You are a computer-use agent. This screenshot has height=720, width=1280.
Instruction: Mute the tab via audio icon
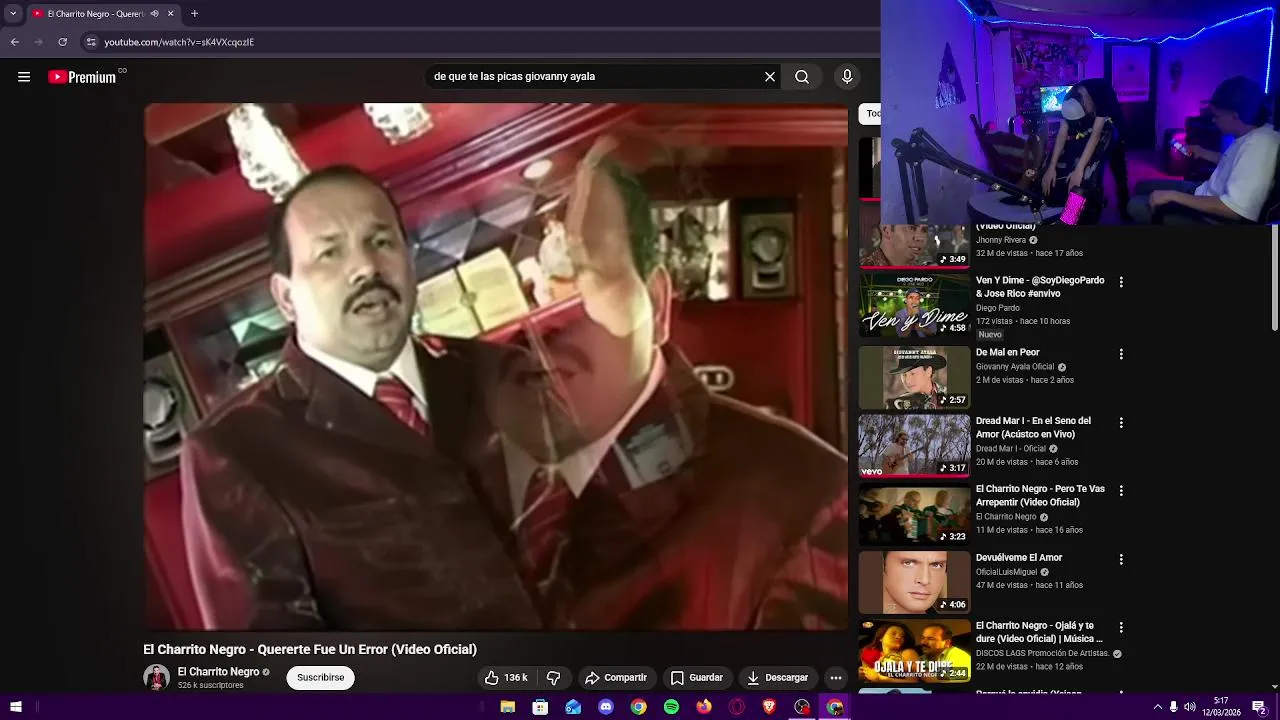tap(154, 14)
